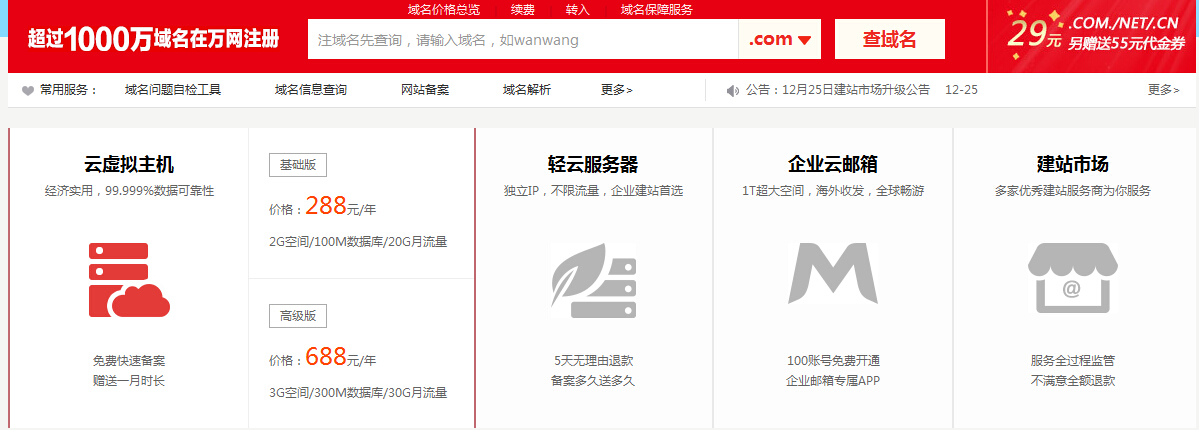Click the 建站市场 heading
The height and width of the screenshot is (430, 1199).
(x=1073, y=165)
